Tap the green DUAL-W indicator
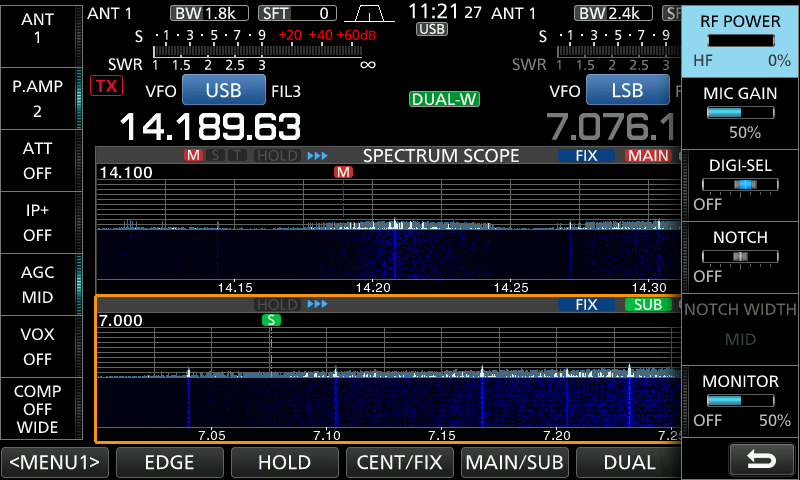The image size is (800, 480). [x=444, y=99]
